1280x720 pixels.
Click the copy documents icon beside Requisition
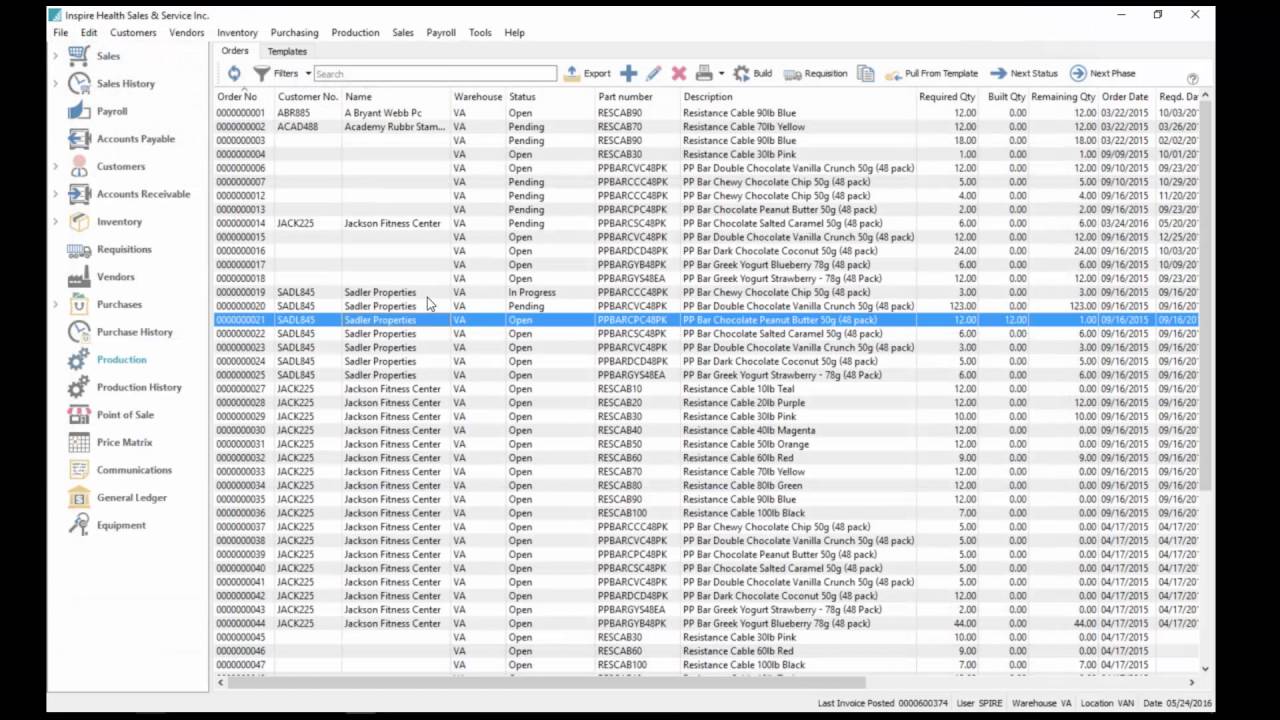866,73
